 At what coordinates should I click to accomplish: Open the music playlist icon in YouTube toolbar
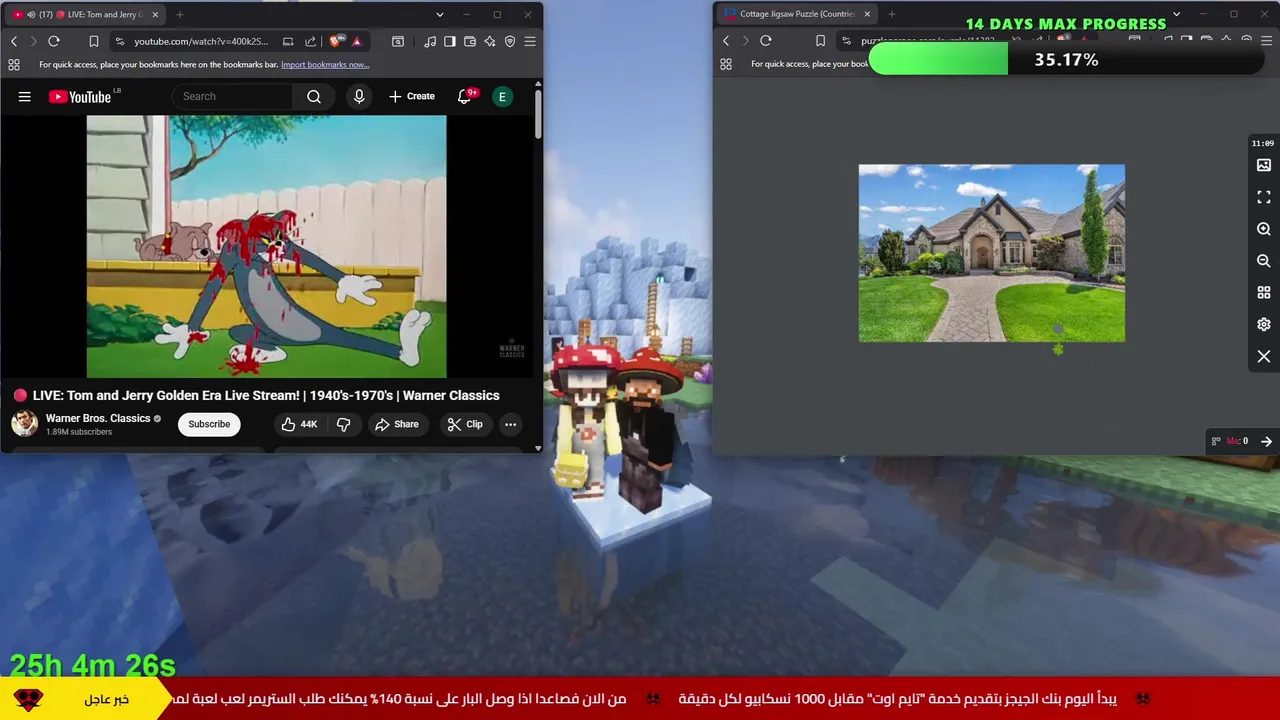click(430, 41)
